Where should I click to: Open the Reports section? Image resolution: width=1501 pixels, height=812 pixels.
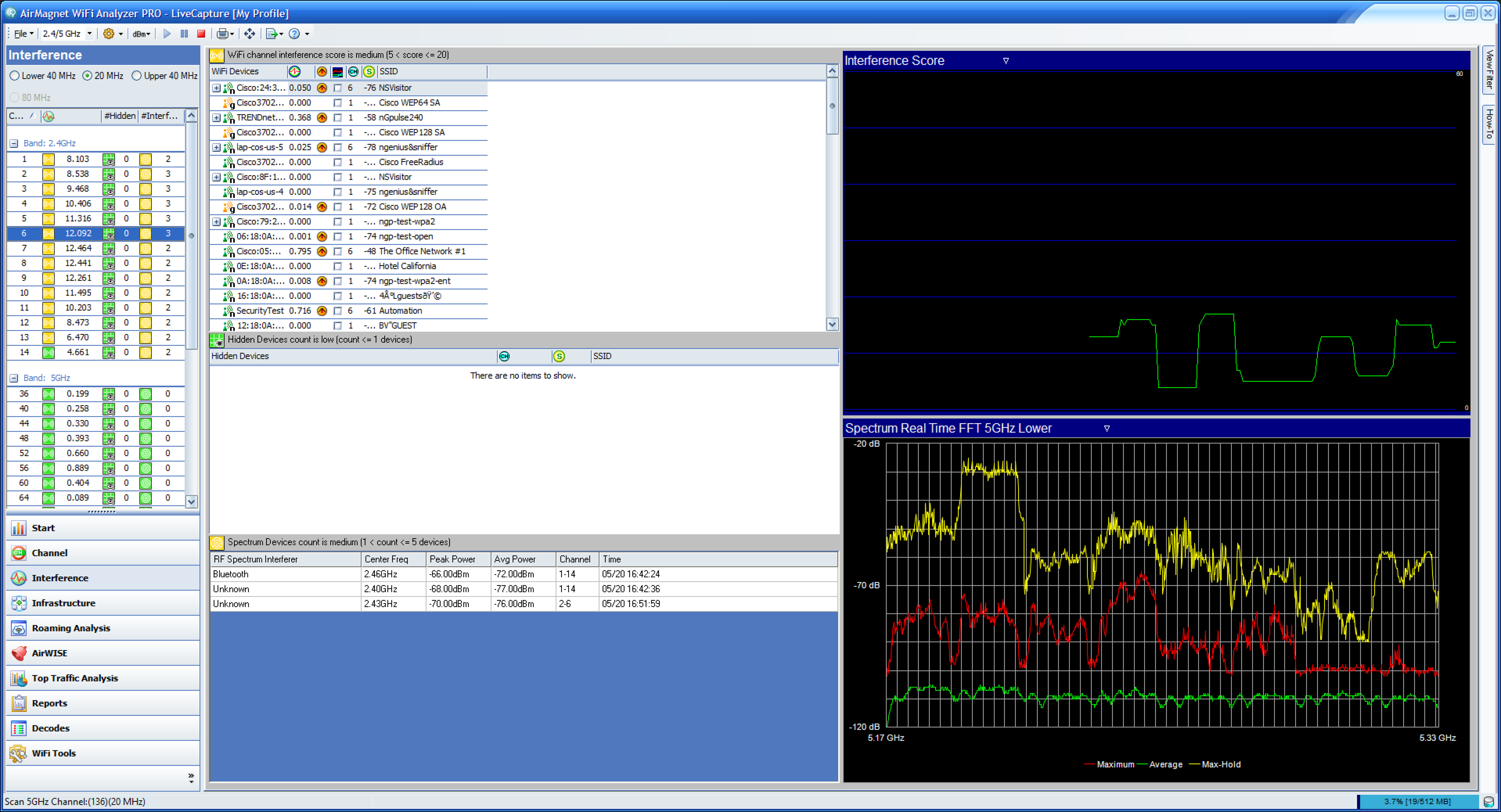pyautogui.click(x=50, y=703)
